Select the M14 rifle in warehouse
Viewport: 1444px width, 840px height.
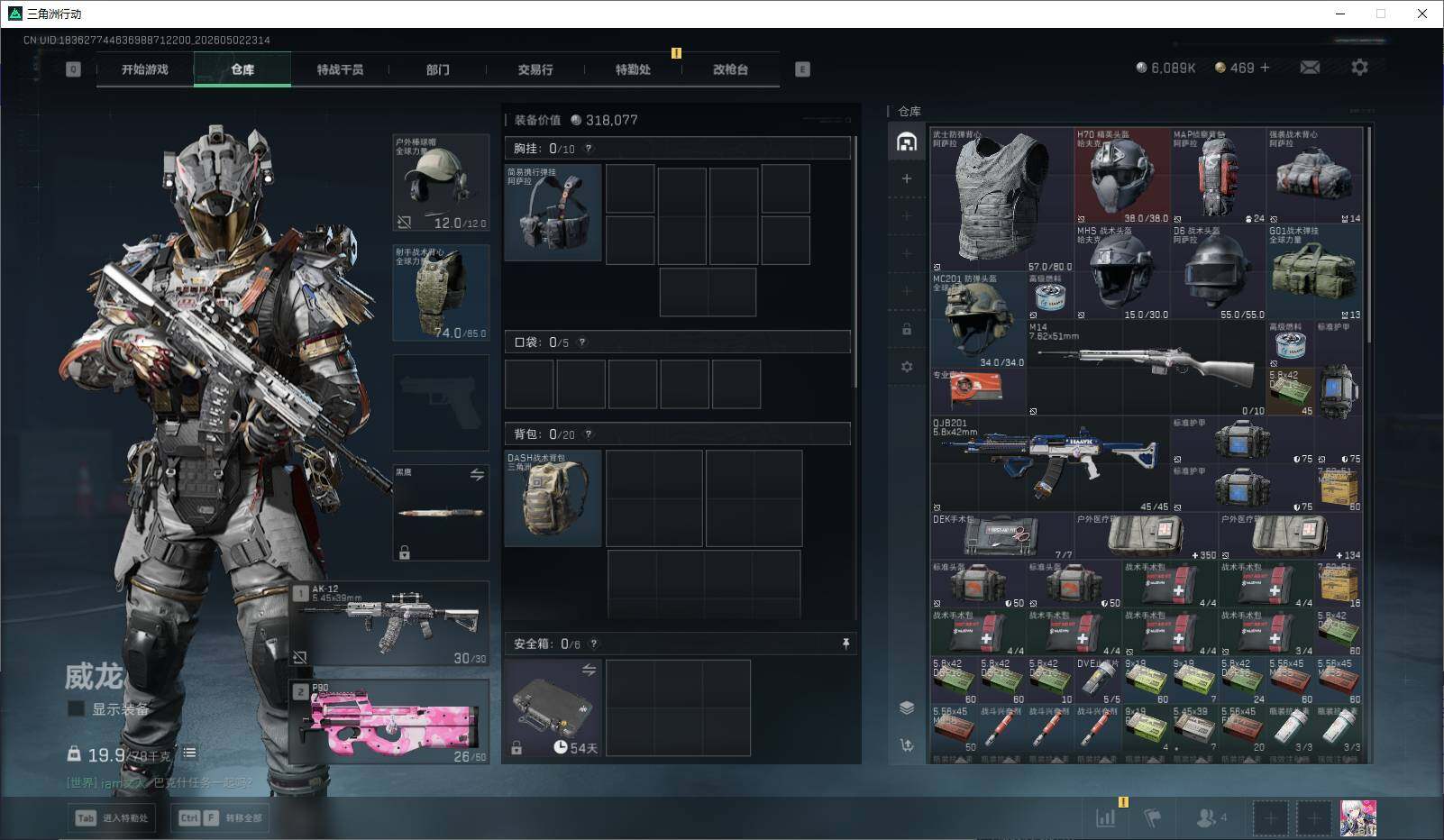tap(1147, 368)
